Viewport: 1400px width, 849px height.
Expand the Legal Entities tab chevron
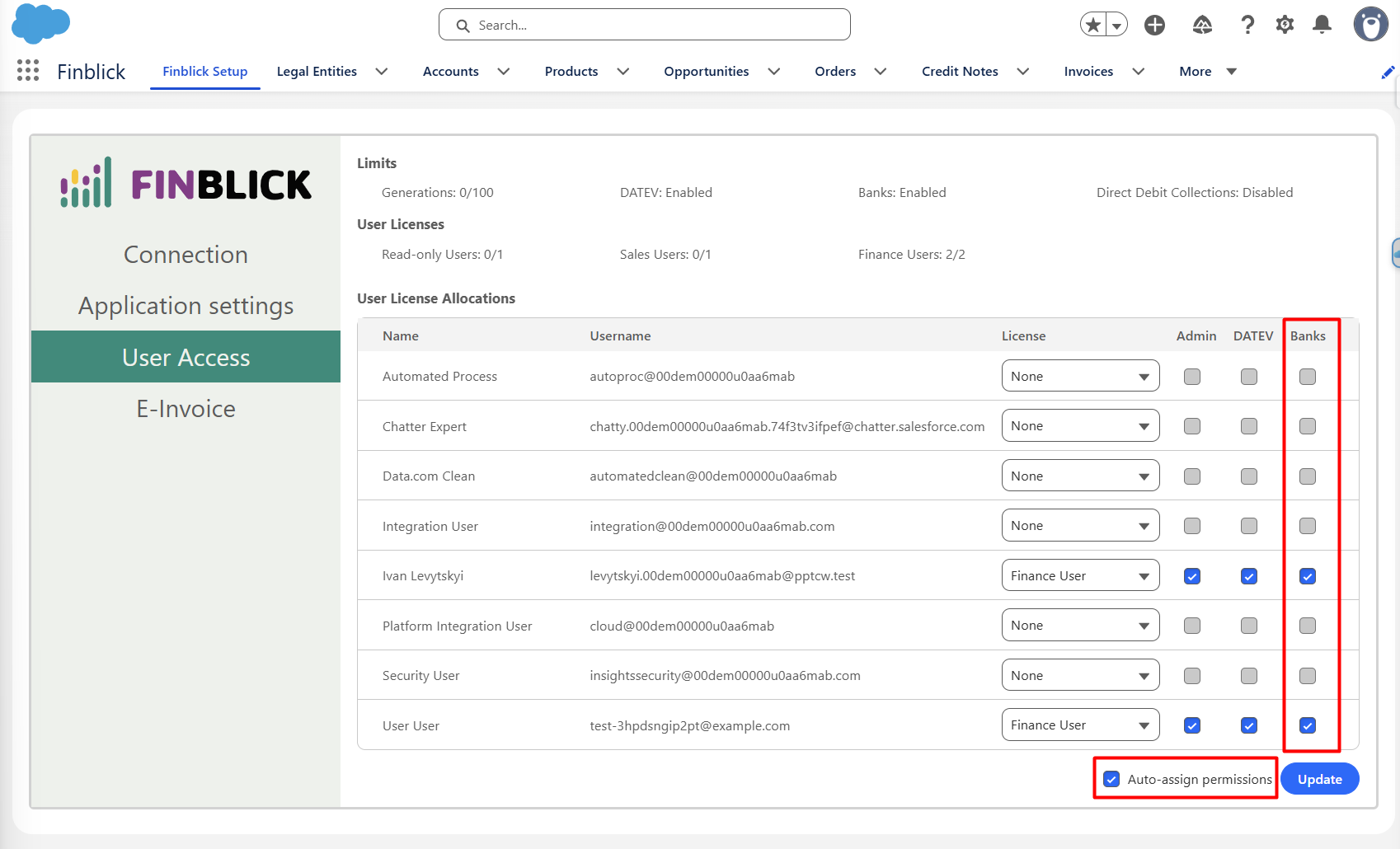coord(382,72)
